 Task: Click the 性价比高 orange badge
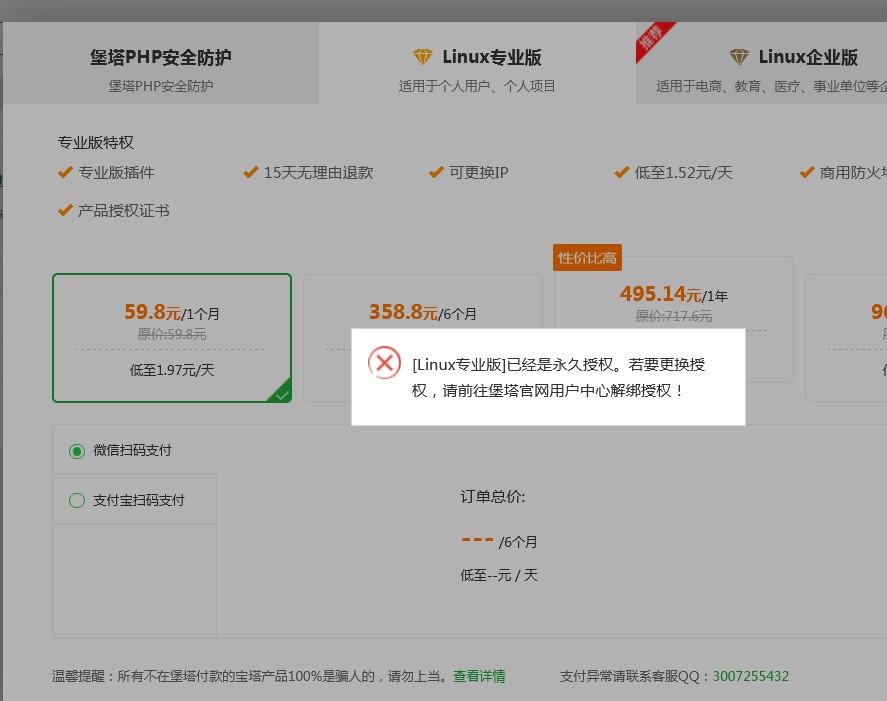587,258
